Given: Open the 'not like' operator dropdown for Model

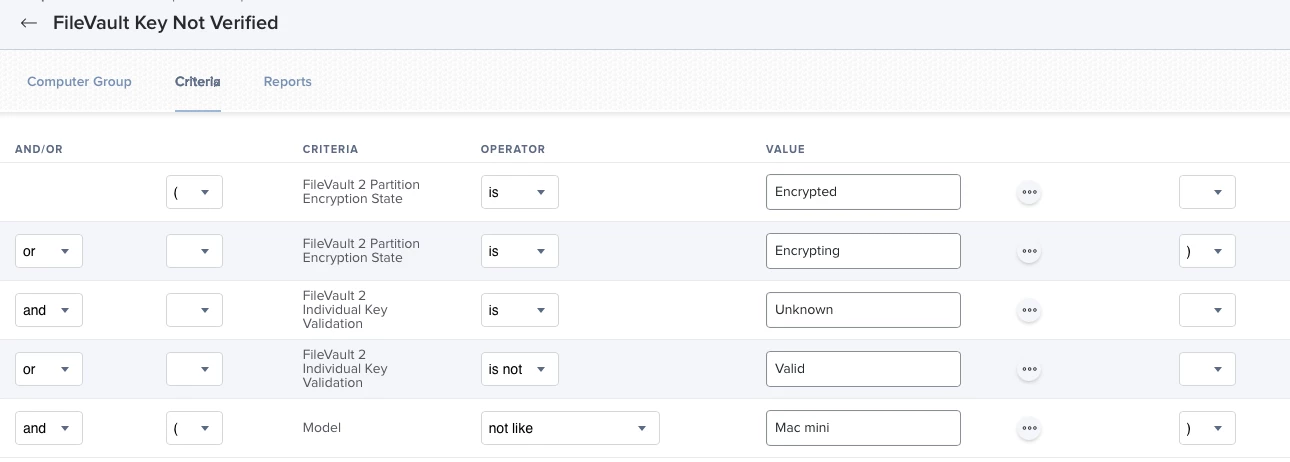Looking at the screenshot, I should [x=570, y=428].
